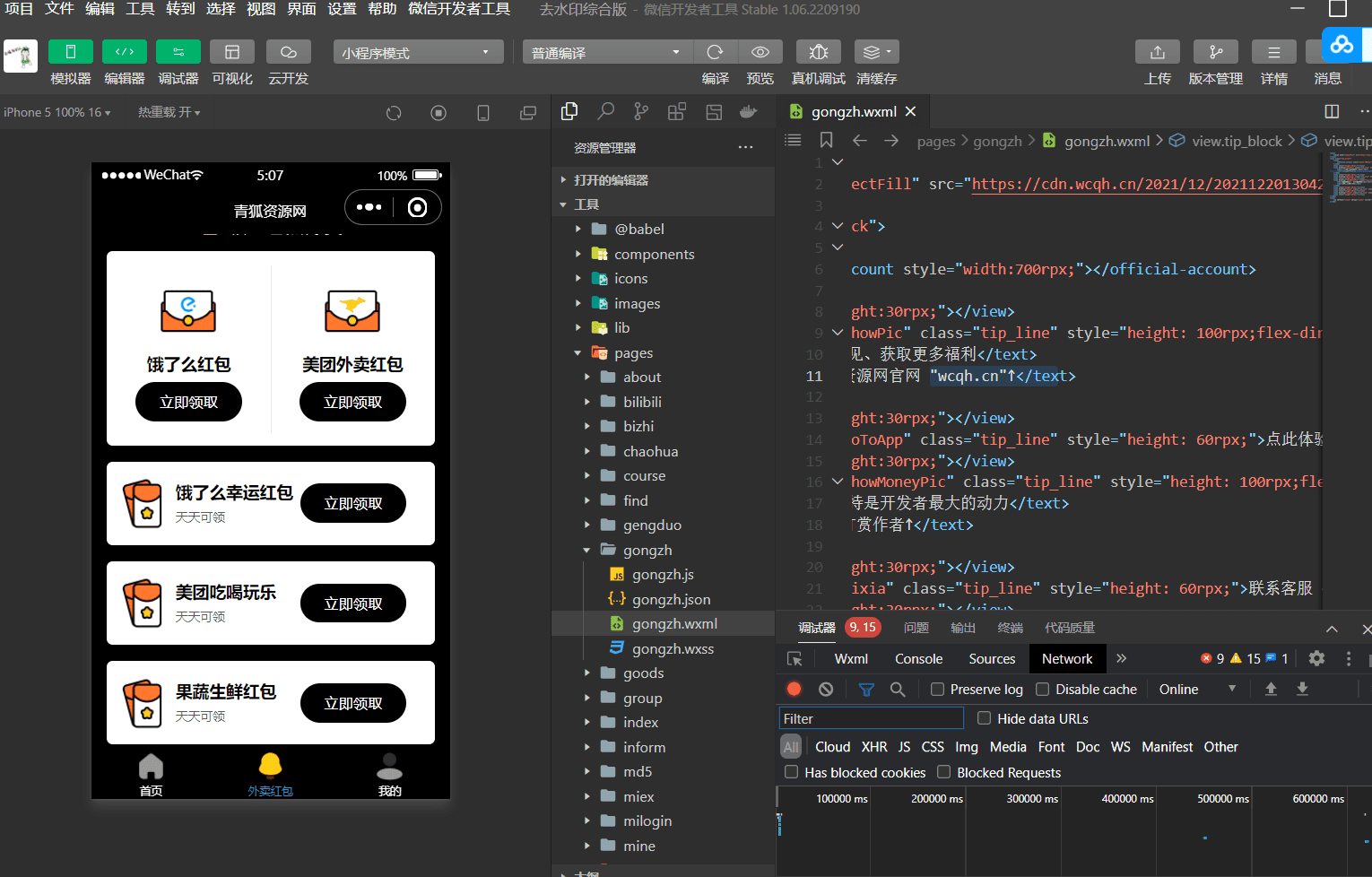Click the network Filter input field
Viewport: 1372px width, 877px height.
tap(871, 718)
